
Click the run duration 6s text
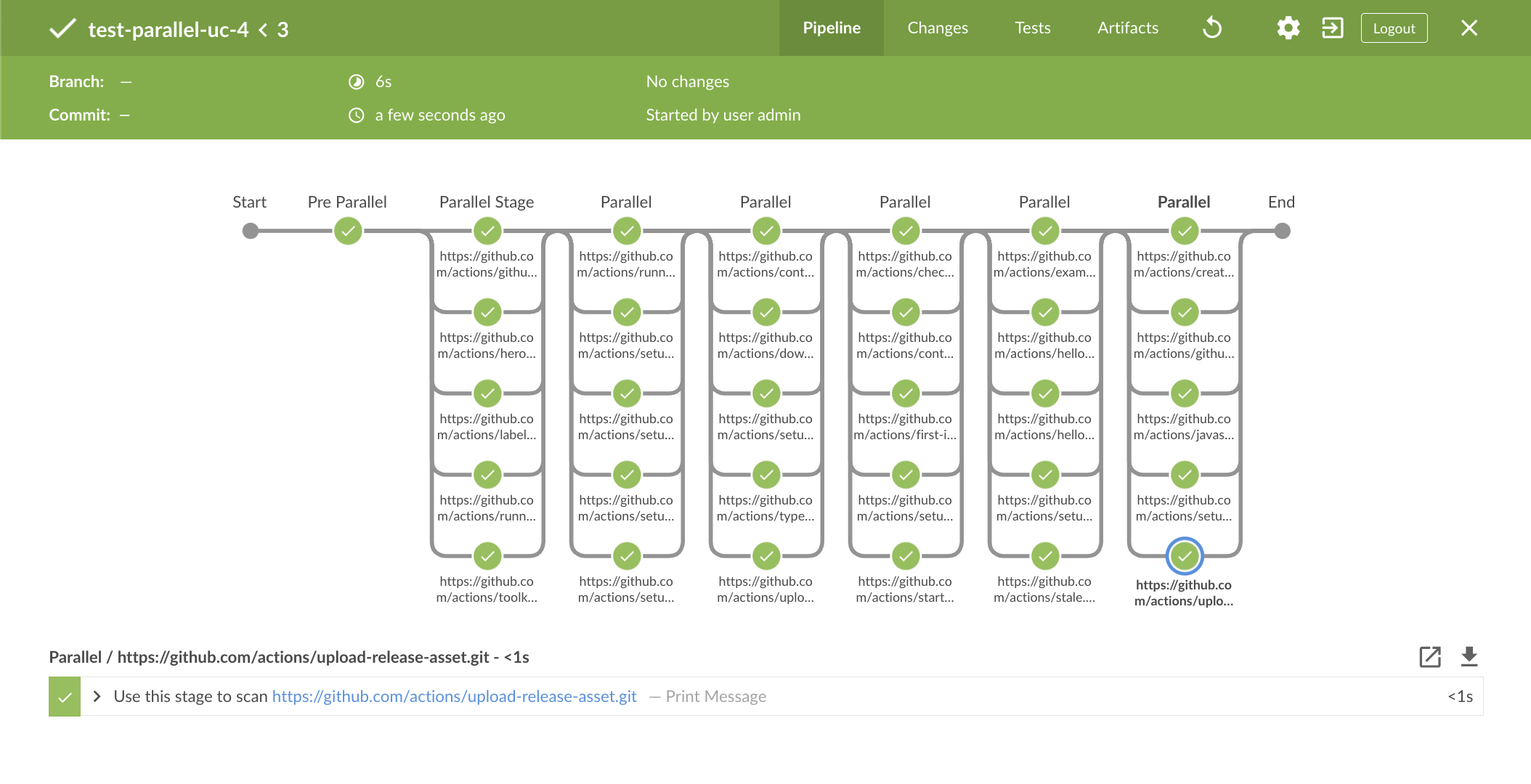[383, 82]
